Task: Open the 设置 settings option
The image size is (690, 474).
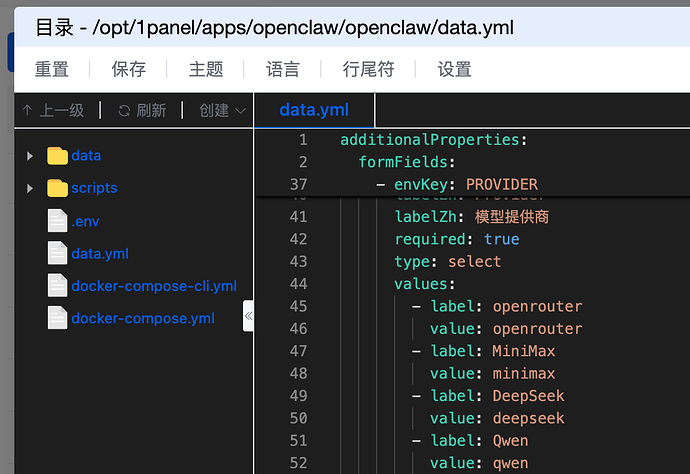Action: (454, 69)
